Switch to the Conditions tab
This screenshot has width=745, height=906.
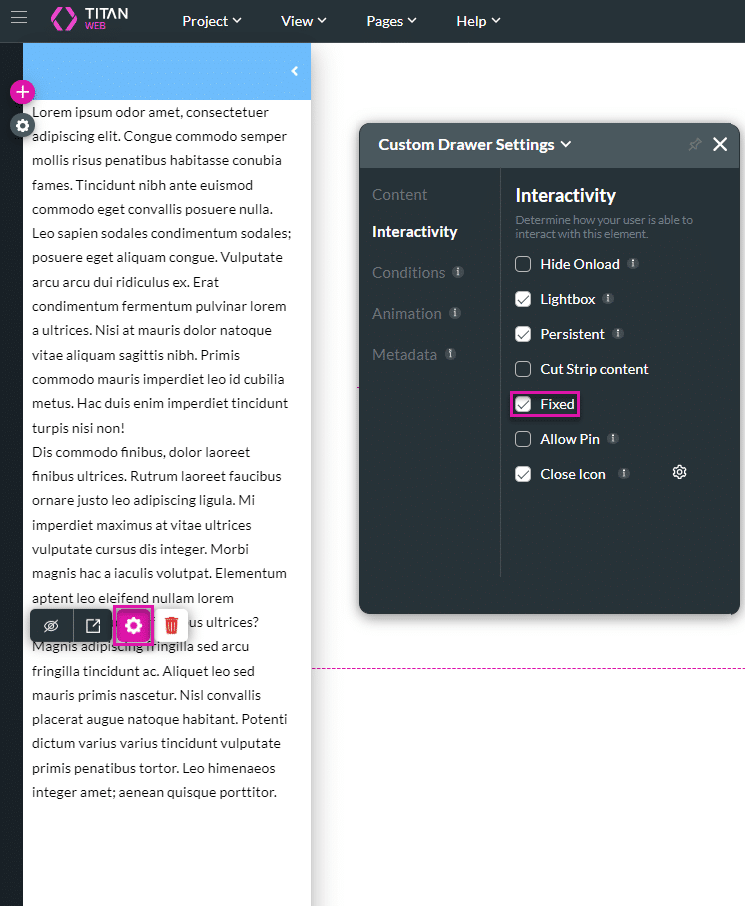(408, 272)
